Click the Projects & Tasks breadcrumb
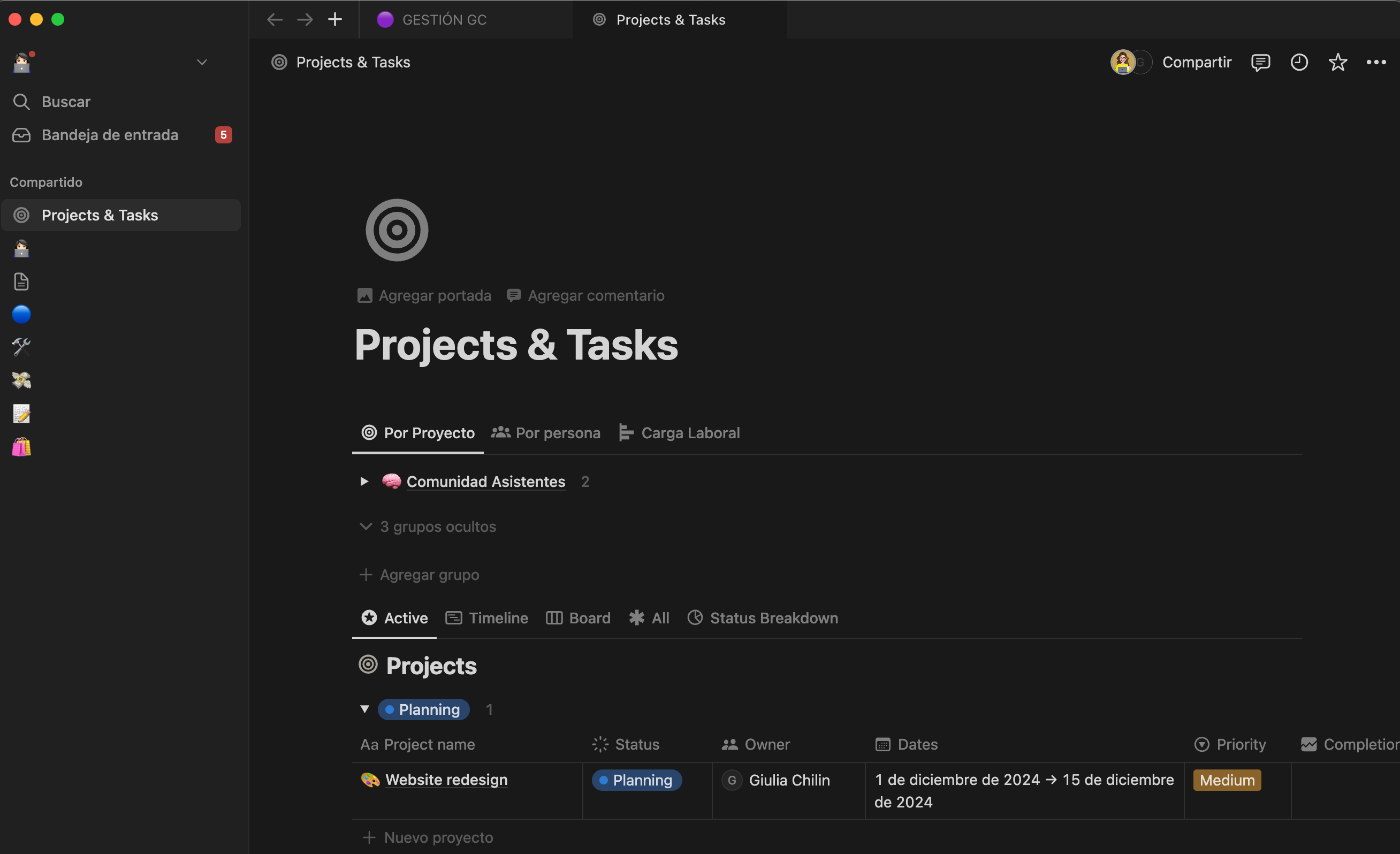1400x854 pixels. [x=341, y=62]
